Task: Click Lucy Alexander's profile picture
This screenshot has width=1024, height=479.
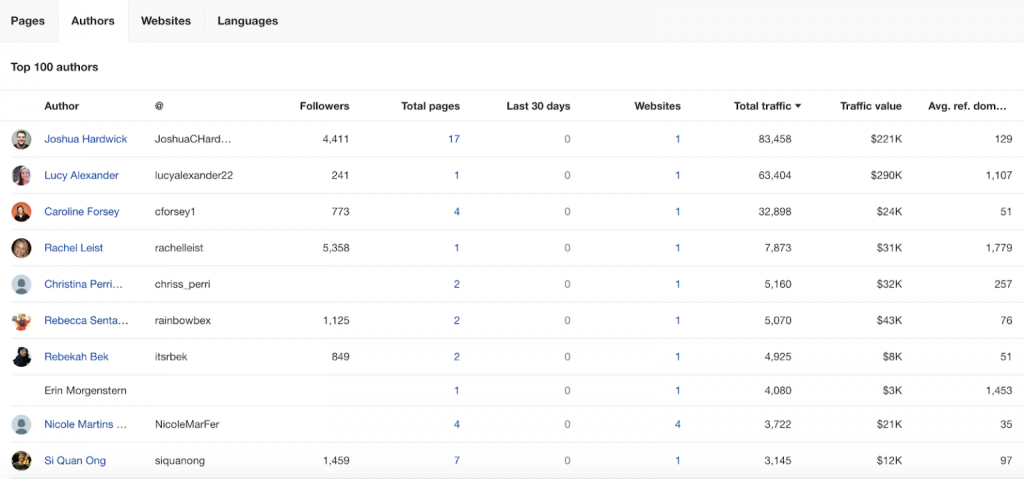Action: click(22, 176)
